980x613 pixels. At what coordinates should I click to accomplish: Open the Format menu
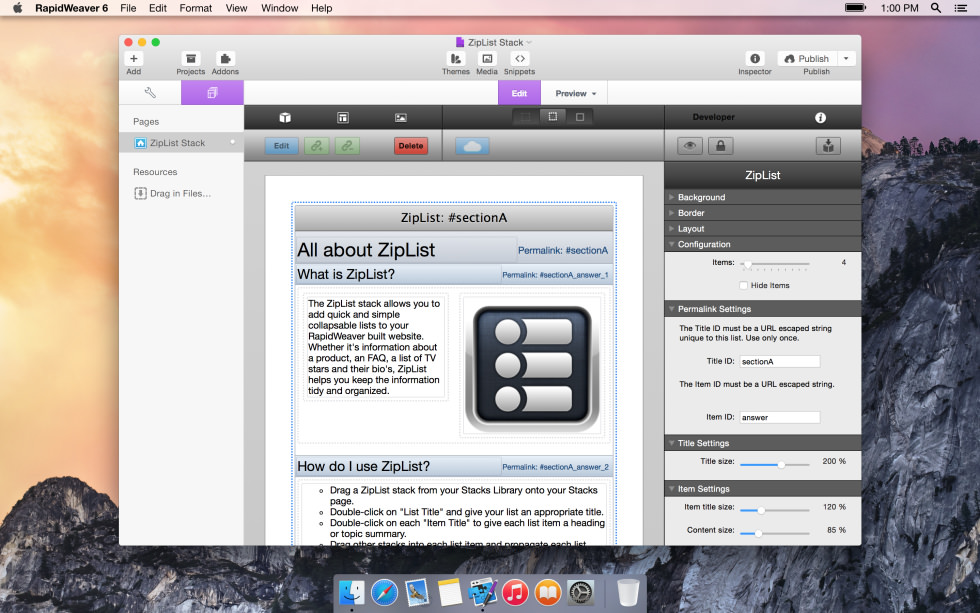(x=196, y=8)
